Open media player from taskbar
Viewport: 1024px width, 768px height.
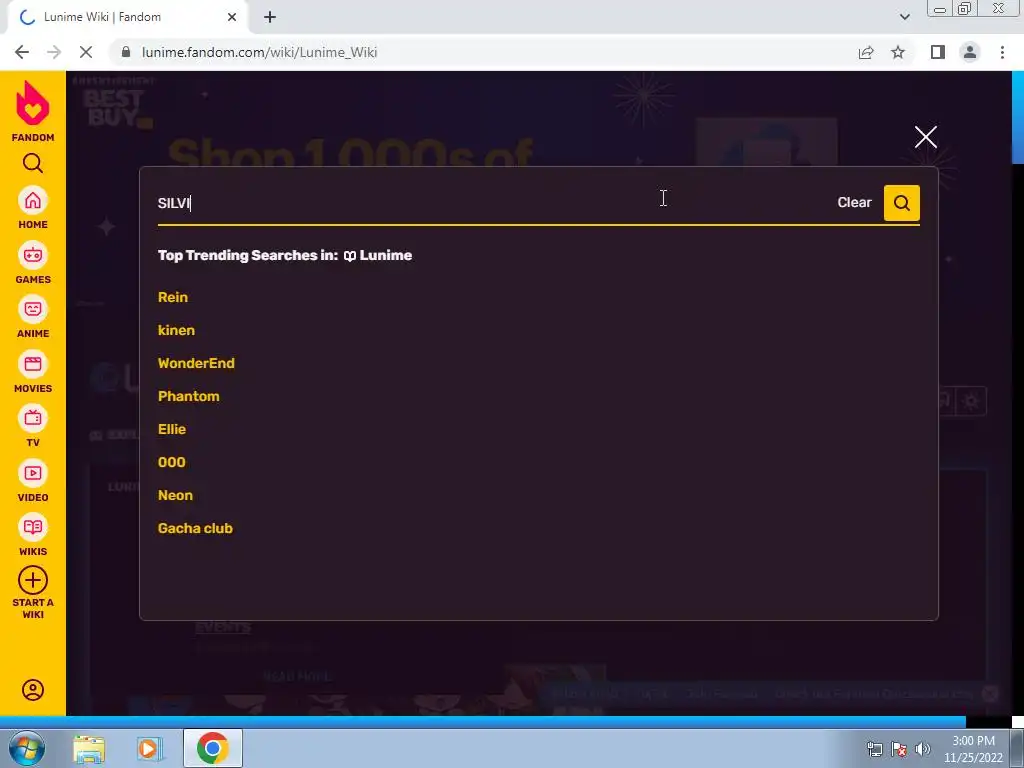coord(150,748)
